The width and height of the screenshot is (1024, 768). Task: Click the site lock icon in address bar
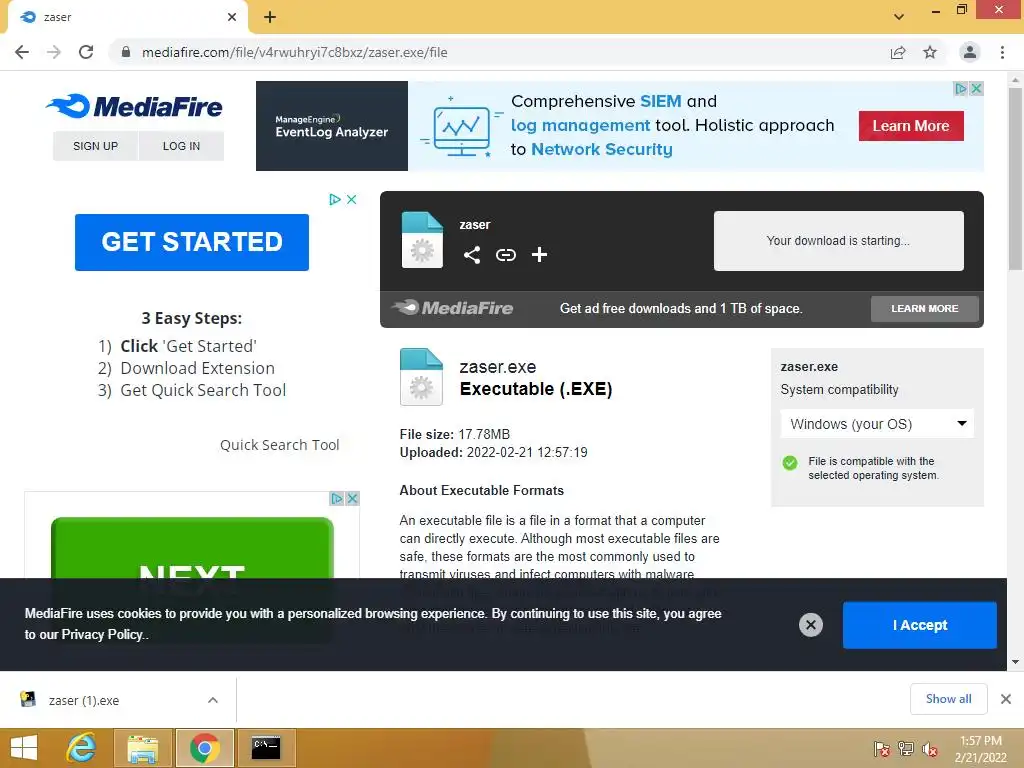(x=126, y=52)
